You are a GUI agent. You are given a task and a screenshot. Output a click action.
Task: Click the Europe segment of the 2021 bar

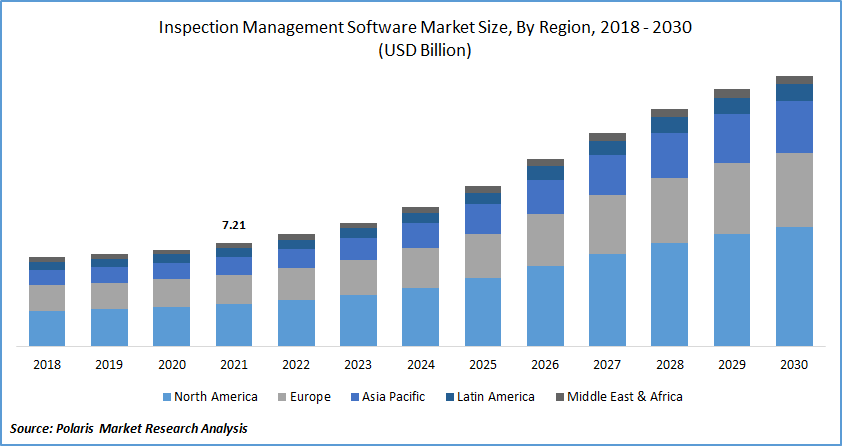tap(234, 290)
